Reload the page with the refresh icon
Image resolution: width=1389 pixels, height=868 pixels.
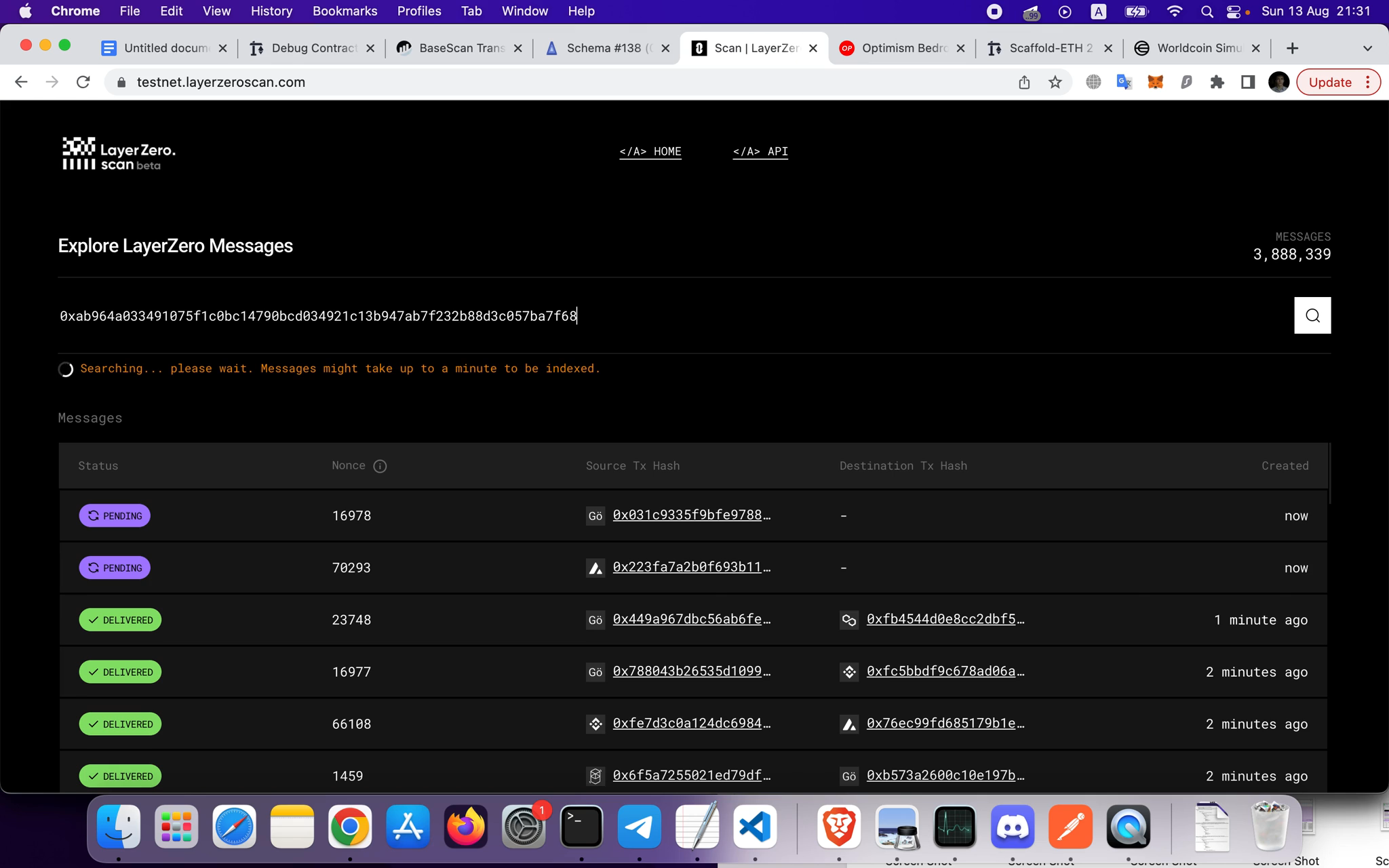click(83, 82)
